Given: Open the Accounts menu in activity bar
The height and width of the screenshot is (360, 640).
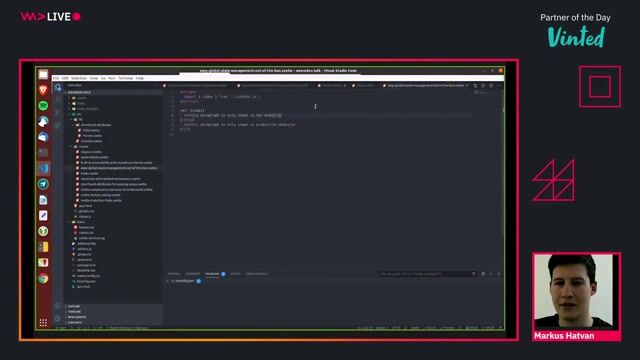Looking at the screenshot, I should pyautogui.click(x=58, y=306).
